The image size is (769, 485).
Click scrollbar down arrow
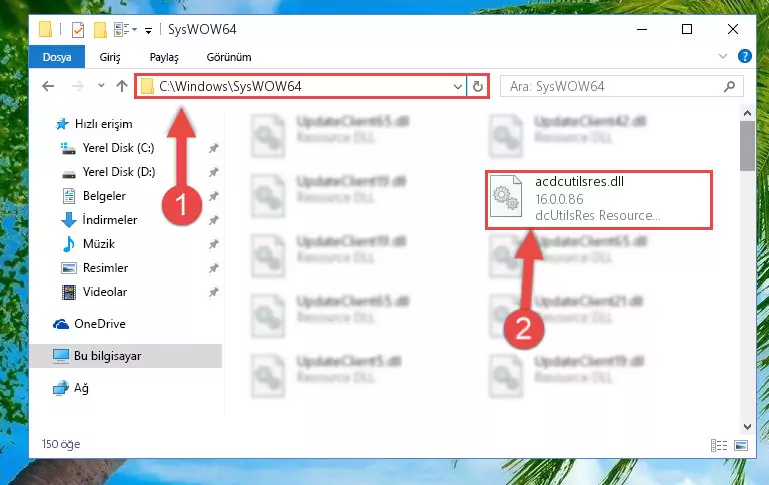[747, 427]
